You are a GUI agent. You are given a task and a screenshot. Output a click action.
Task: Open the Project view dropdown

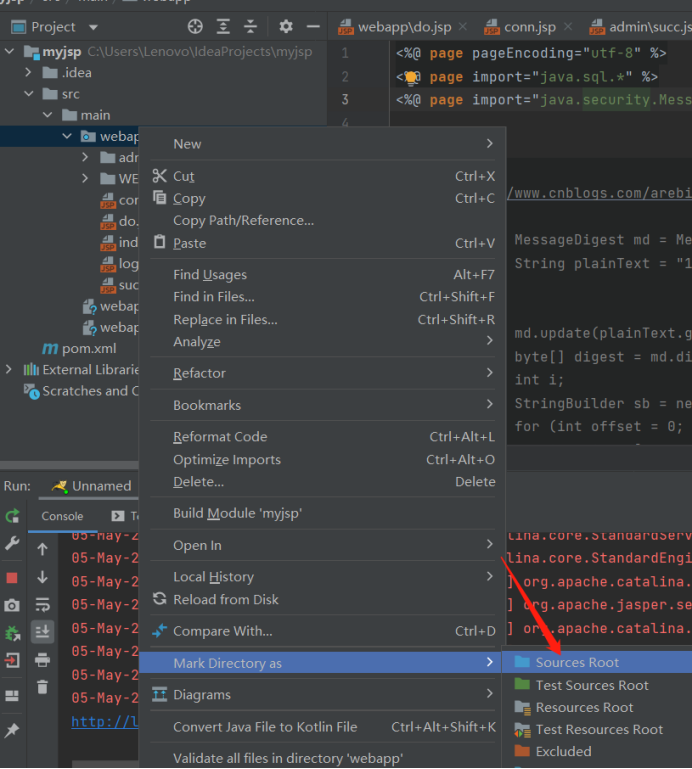pos(92,27)
